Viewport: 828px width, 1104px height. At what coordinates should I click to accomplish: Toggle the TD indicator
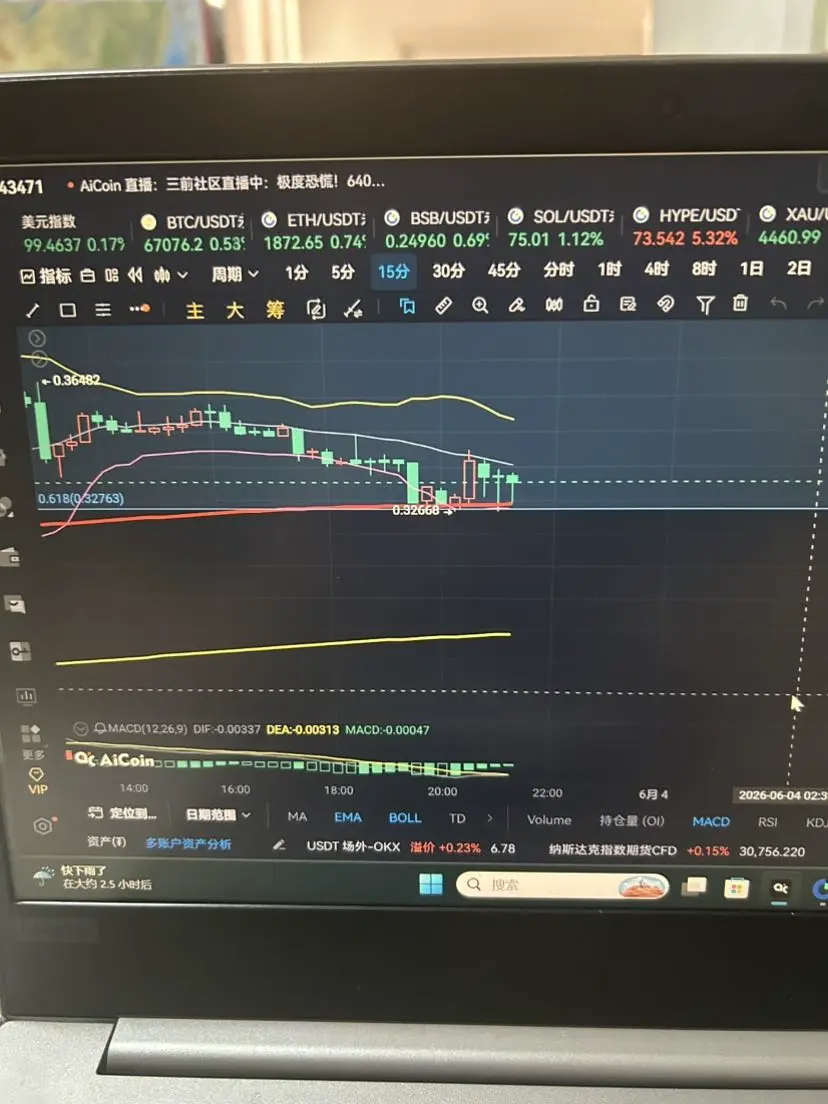coord(457,818)
